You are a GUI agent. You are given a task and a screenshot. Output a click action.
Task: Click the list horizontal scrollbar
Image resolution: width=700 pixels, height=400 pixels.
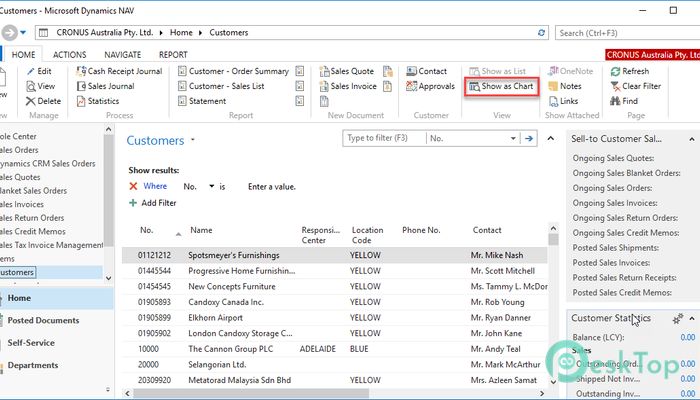(250, 393)
